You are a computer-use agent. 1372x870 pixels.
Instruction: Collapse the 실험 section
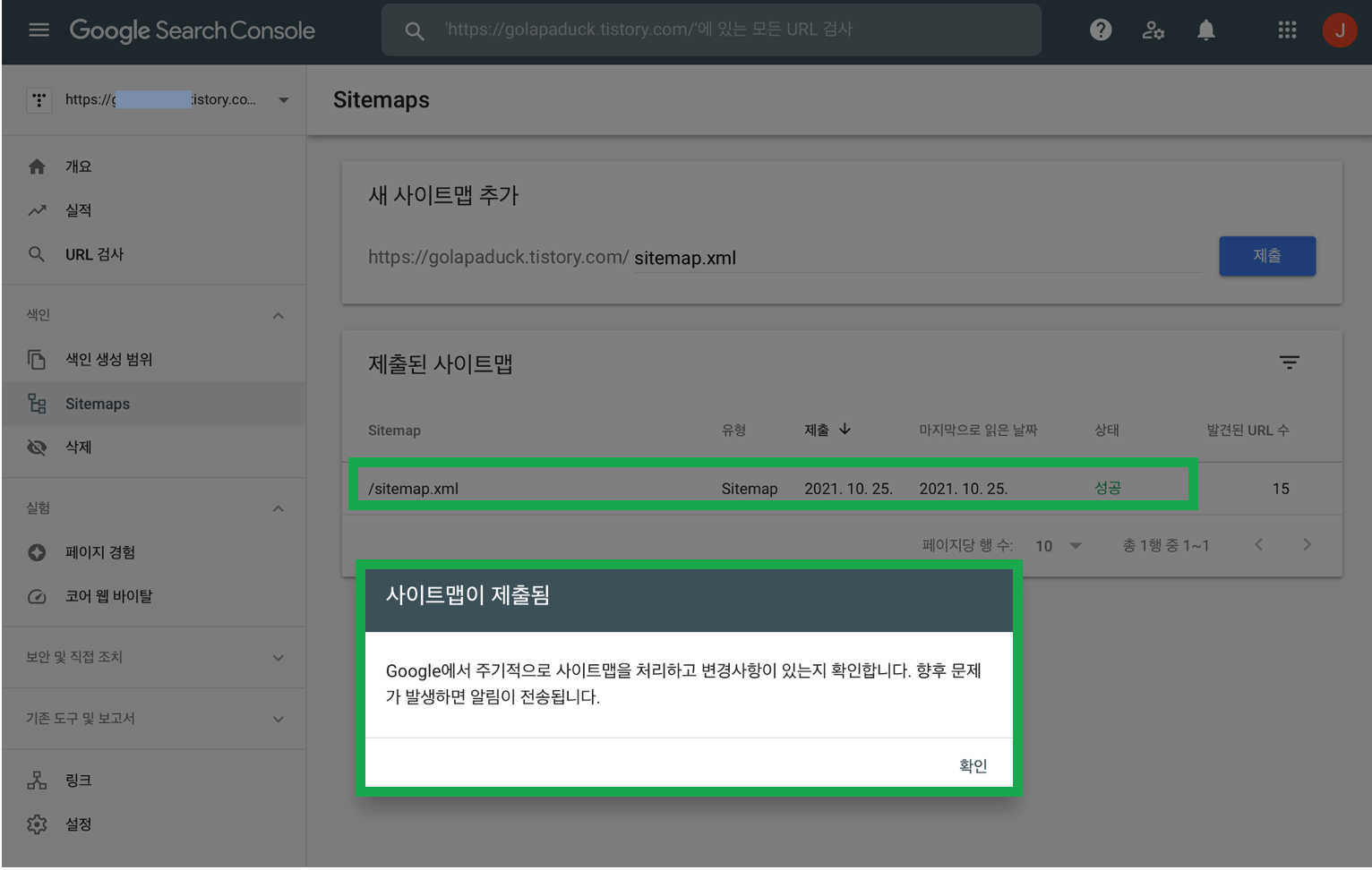click(x=279, y=508)
